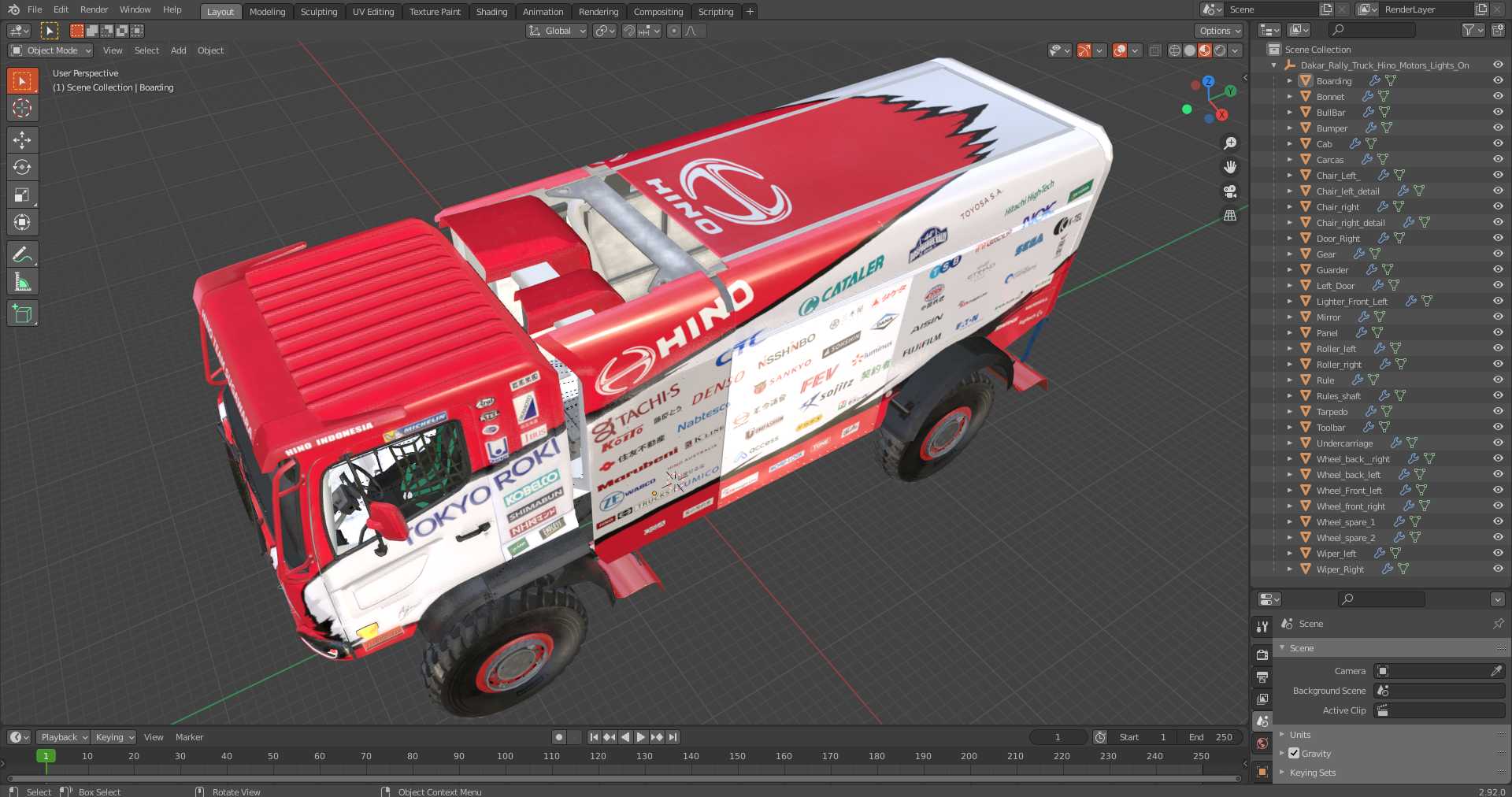Select the Transform tool

[x=22, y=223]
